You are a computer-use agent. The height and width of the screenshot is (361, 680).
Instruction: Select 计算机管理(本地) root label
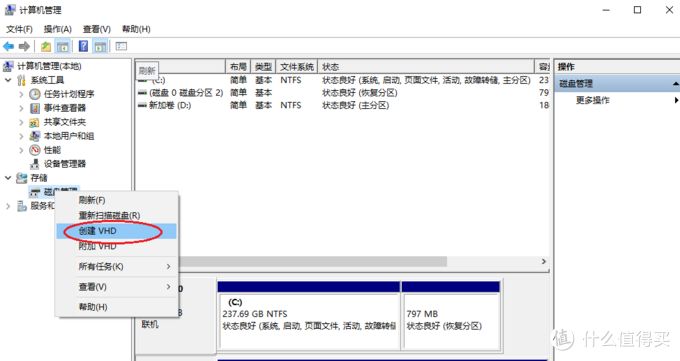49,66
